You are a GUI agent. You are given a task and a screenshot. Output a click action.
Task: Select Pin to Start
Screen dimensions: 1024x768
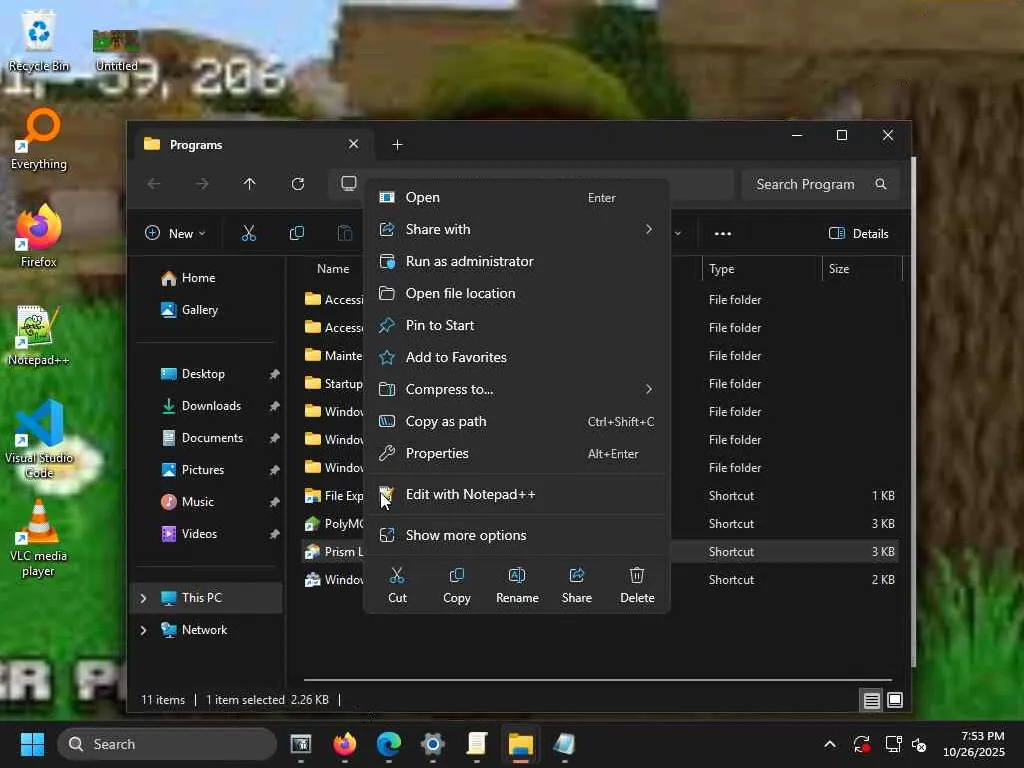click(517, 325)
